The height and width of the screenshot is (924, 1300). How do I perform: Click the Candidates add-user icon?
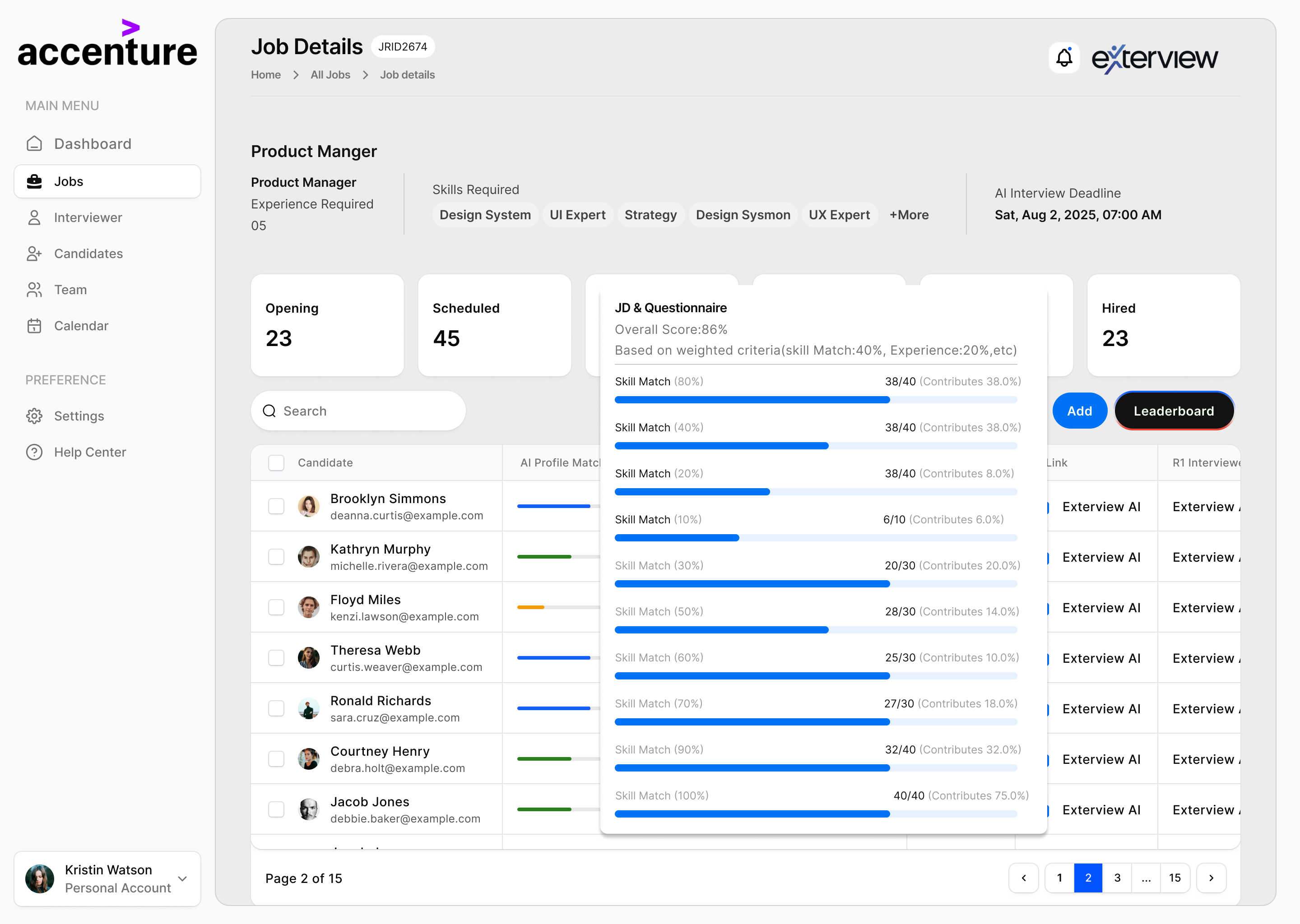point(34,254)
